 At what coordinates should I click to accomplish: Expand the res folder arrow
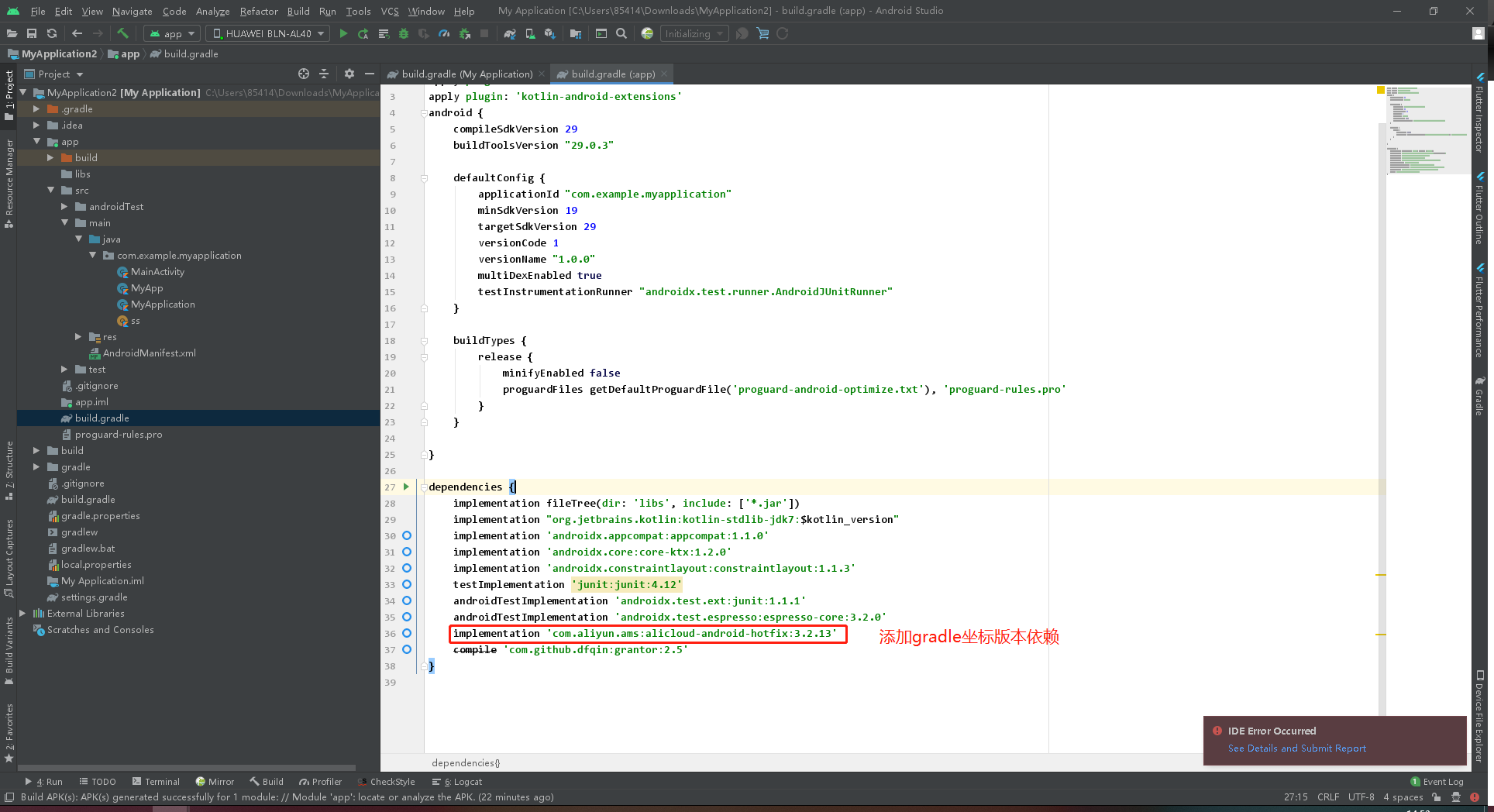78,337
